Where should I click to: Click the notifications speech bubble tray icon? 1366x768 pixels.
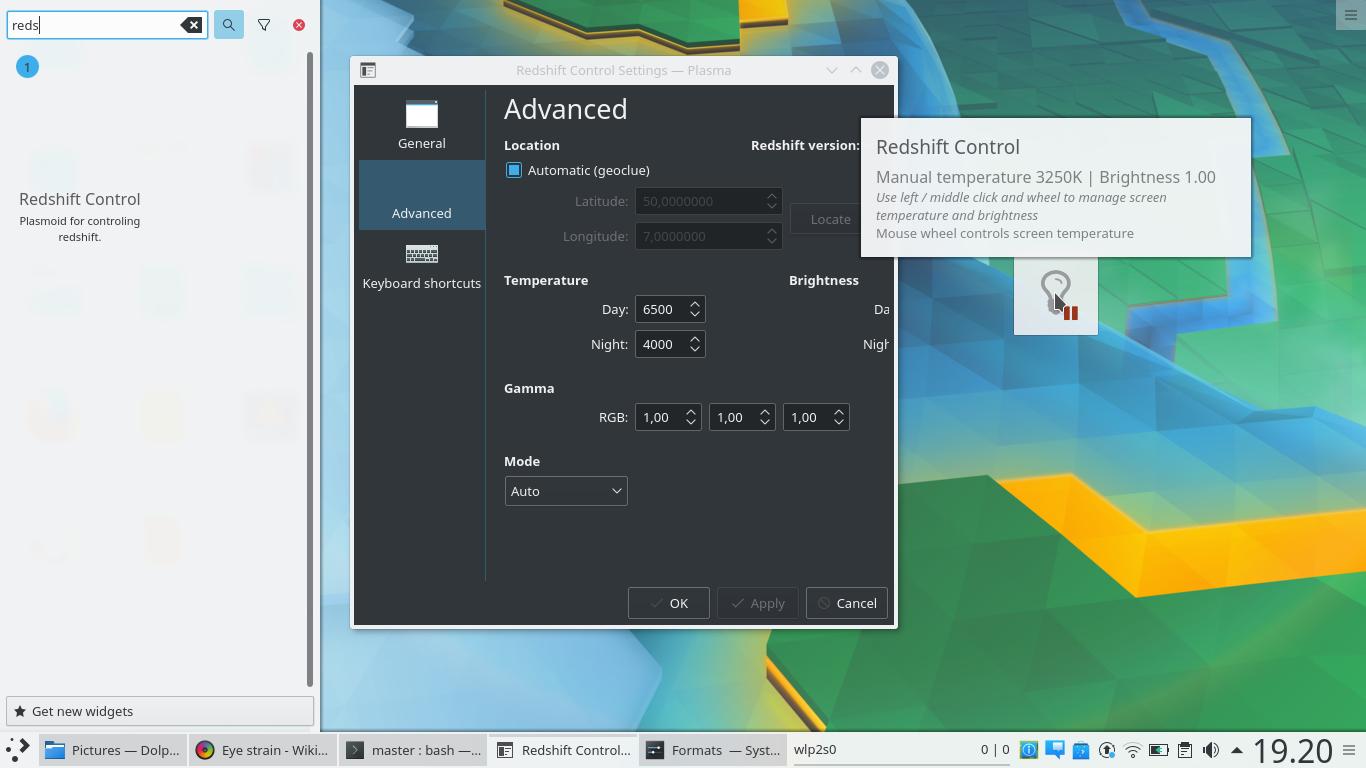coord(1054,750)
